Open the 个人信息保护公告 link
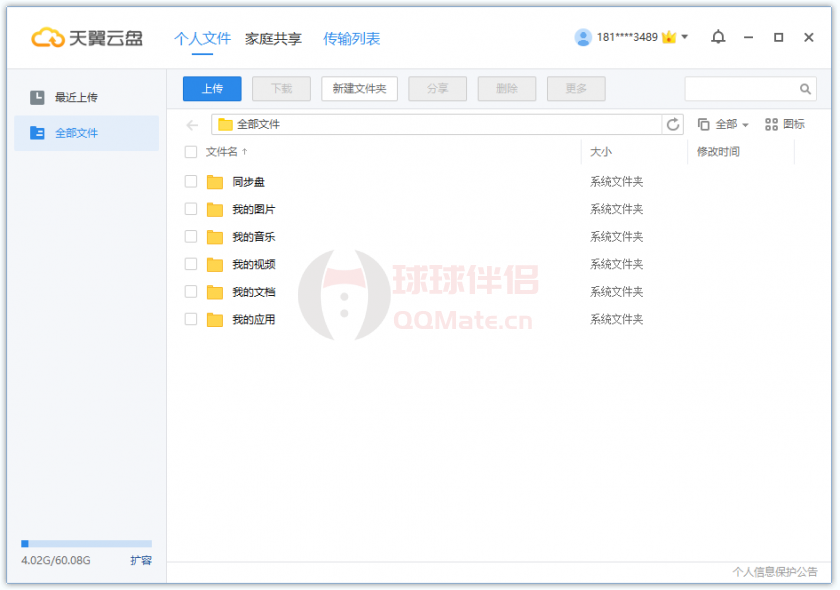This screenshot has width=840, height=590. coord(774,572)
